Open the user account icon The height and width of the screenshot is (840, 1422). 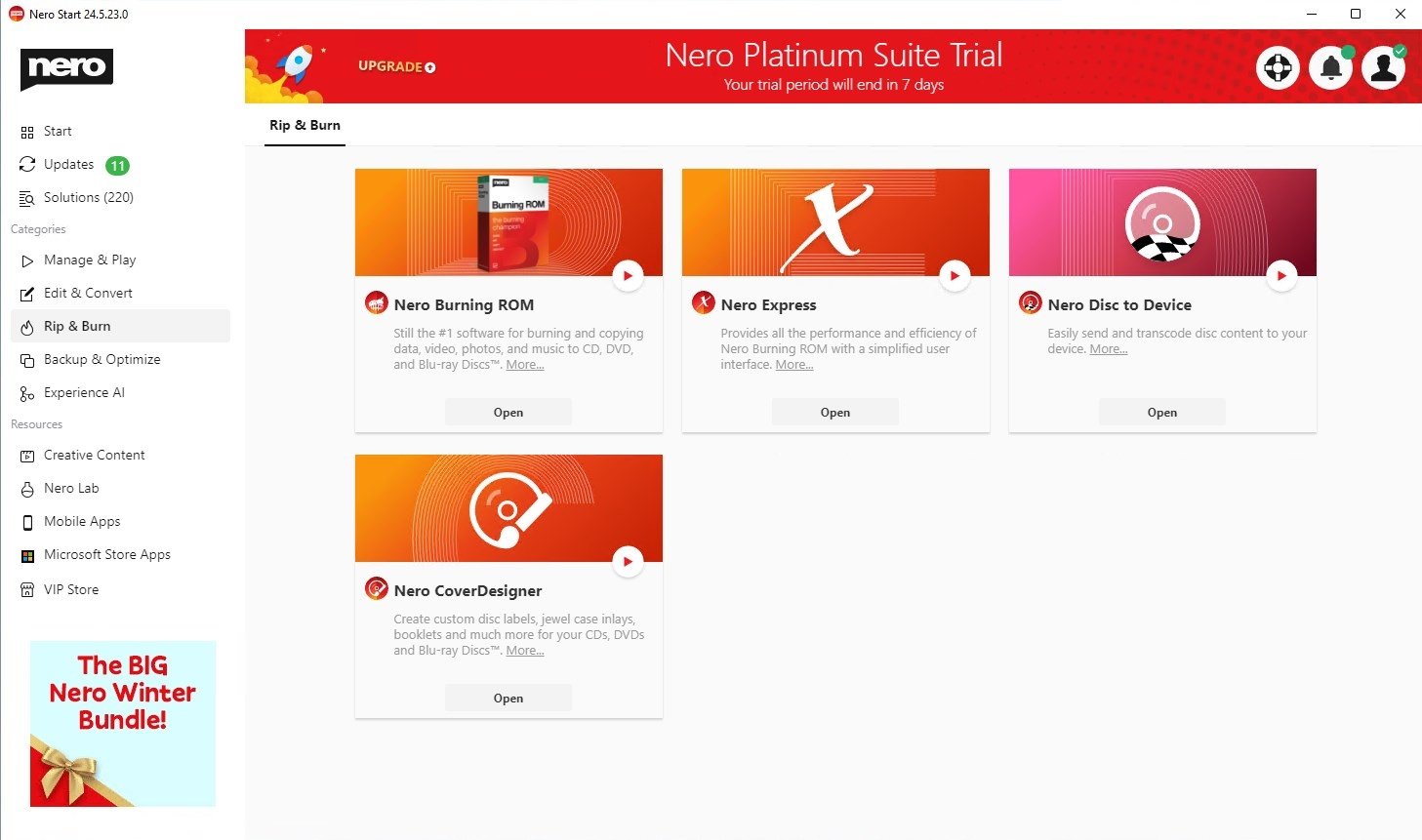1383,67
